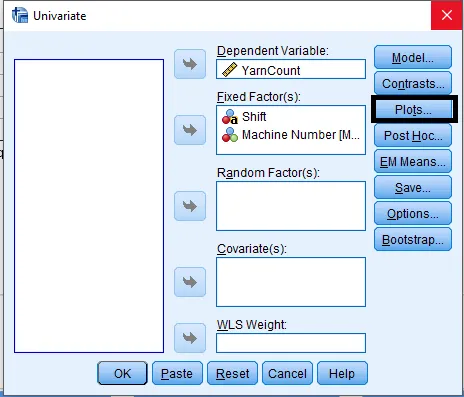Open the Contrasts... dialog
The height and width of the screenshot is (397, 464).
[413, 83]
